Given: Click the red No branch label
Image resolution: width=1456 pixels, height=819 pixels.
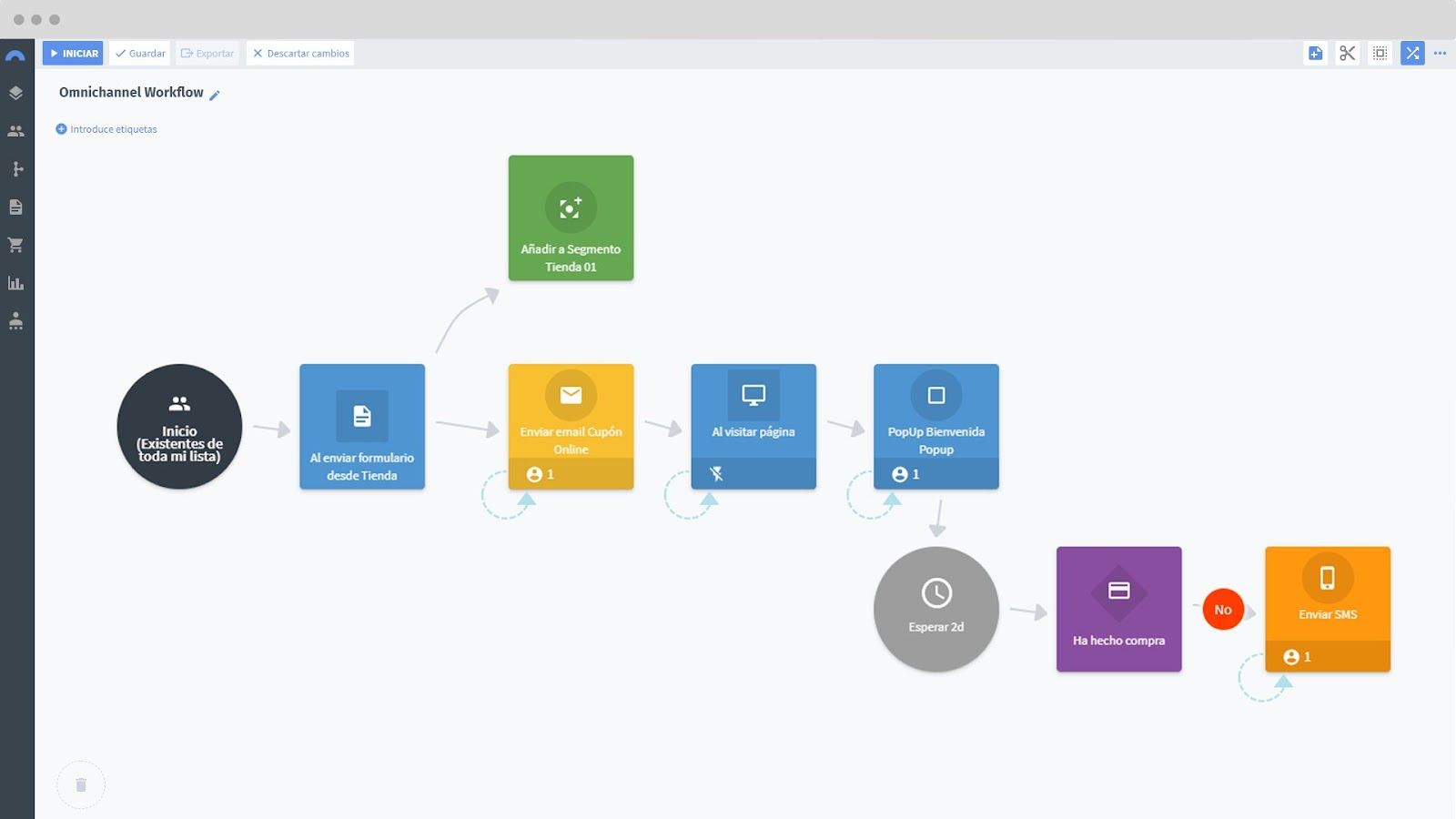Looking at the screenshot, I should pos(1223,610).
